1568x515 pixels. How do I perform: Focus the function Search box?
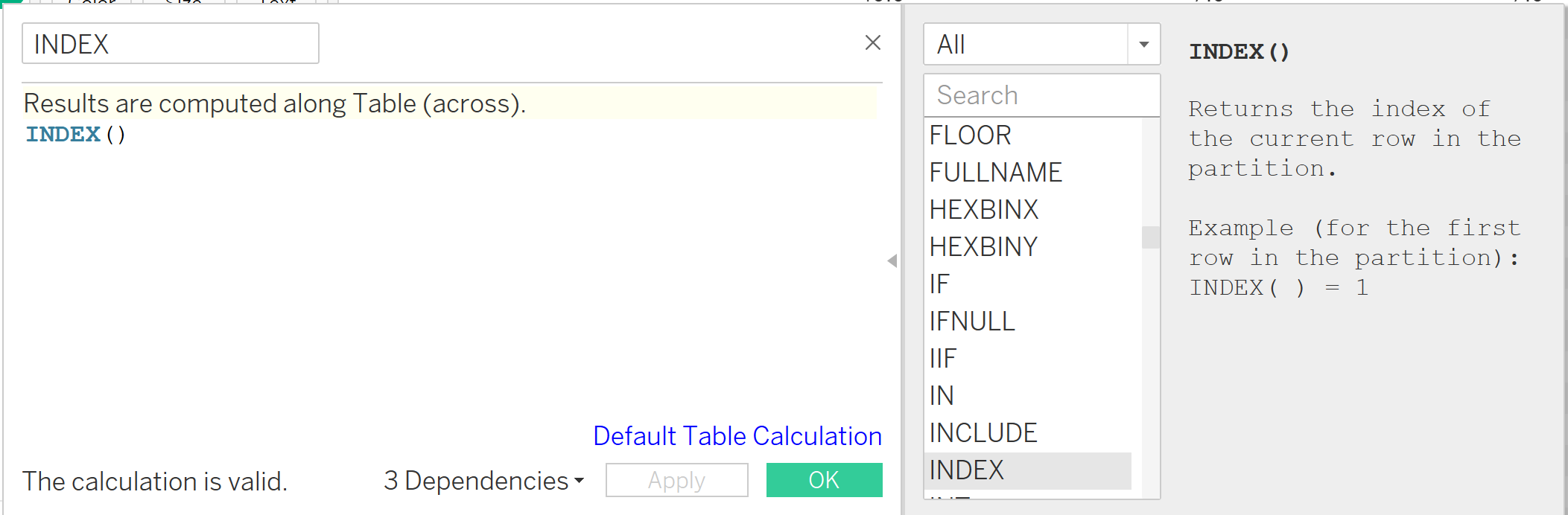coord(1041,95)
